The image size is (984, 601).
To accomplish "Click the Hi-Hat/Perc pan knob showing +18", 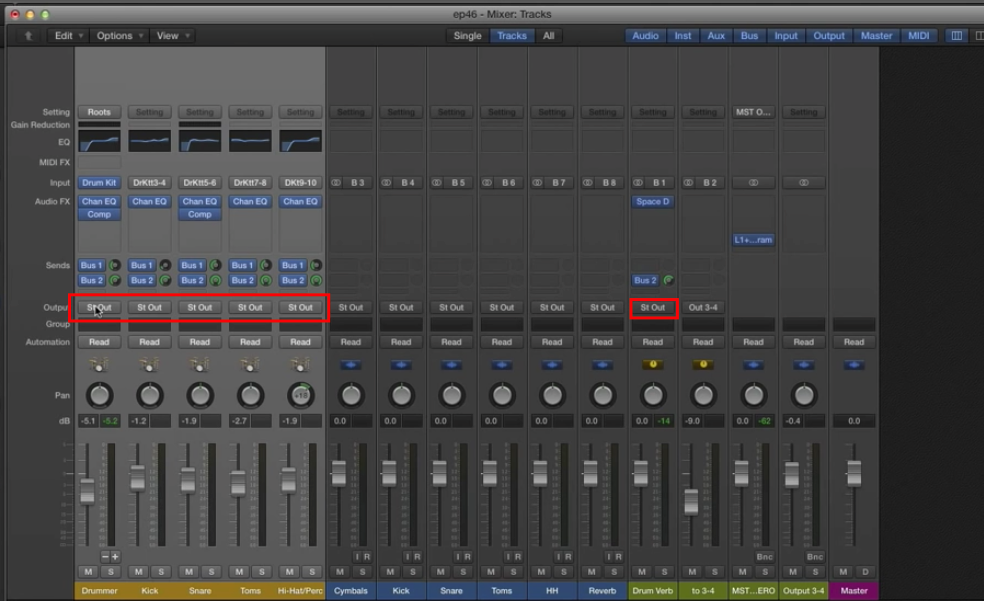I will click(301, 395).
